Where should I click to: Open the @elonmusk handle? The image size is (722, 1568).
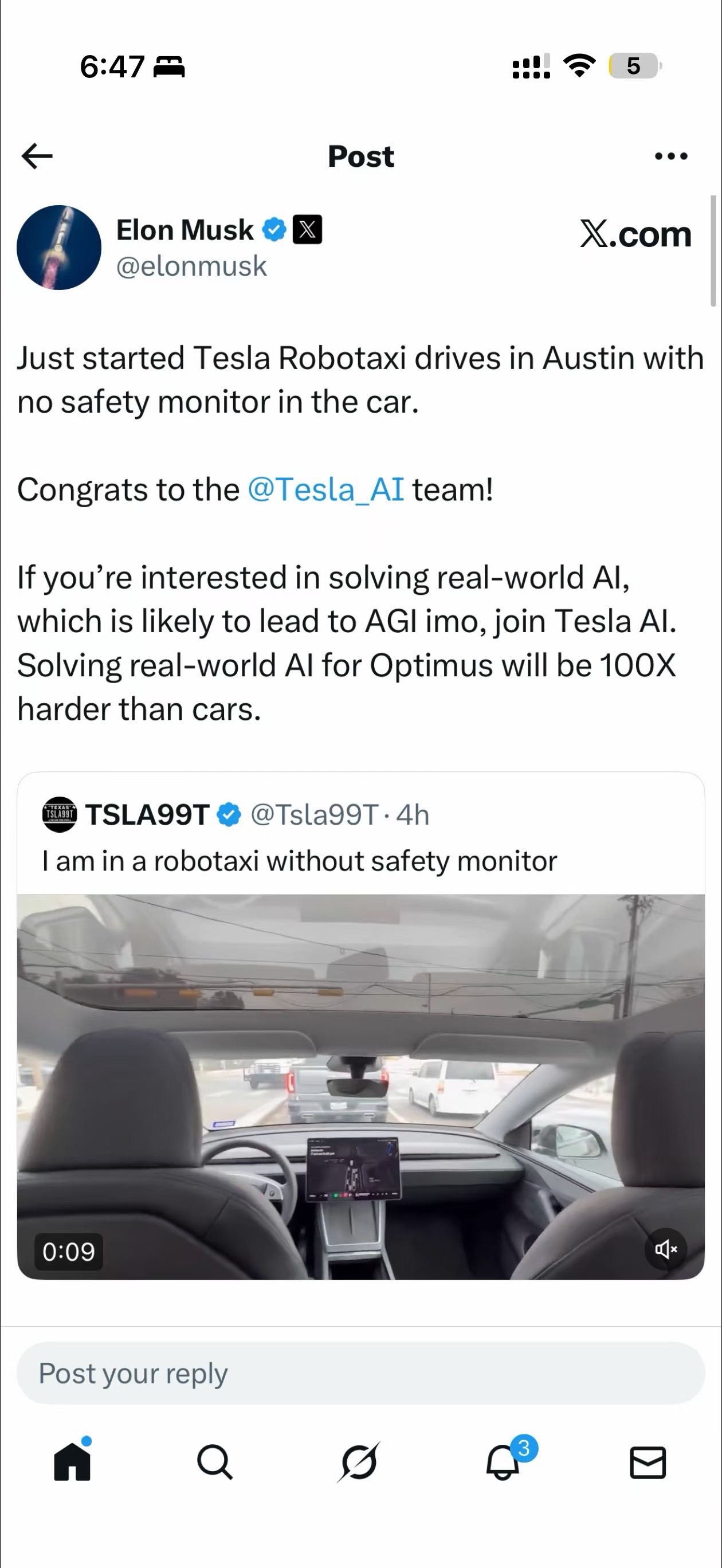[x=191, y=266]
